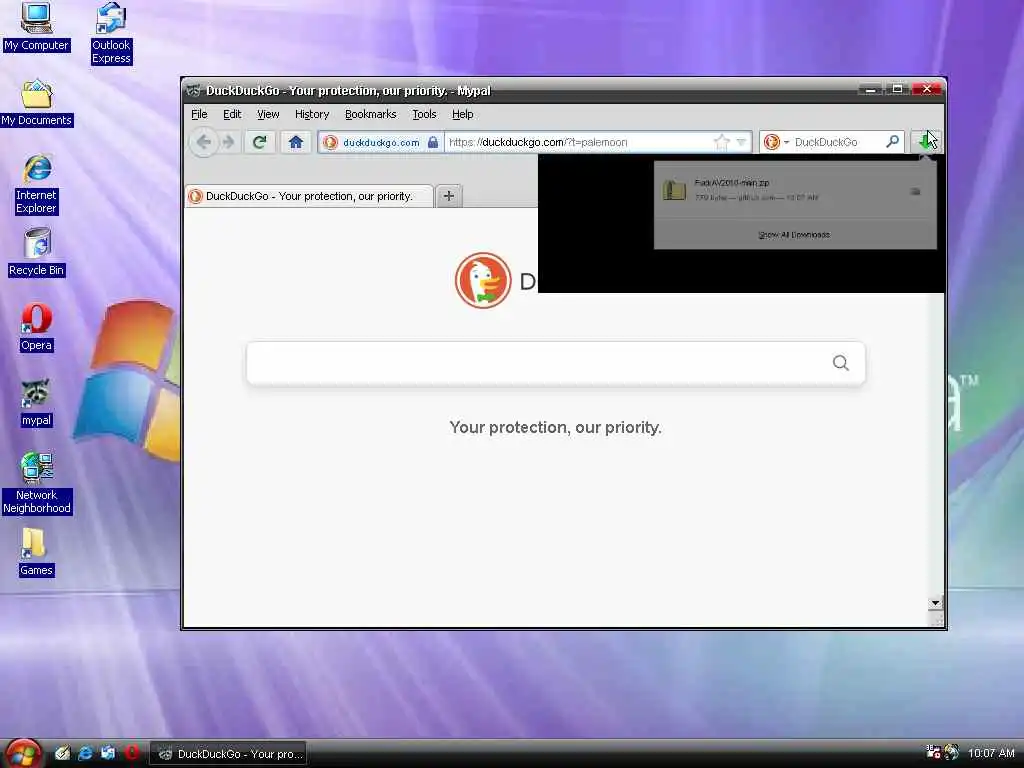This screenshot has height=768, width=1024.
Task: Click the Internet Explorer quick launch icon
Action: coord(85,753)
